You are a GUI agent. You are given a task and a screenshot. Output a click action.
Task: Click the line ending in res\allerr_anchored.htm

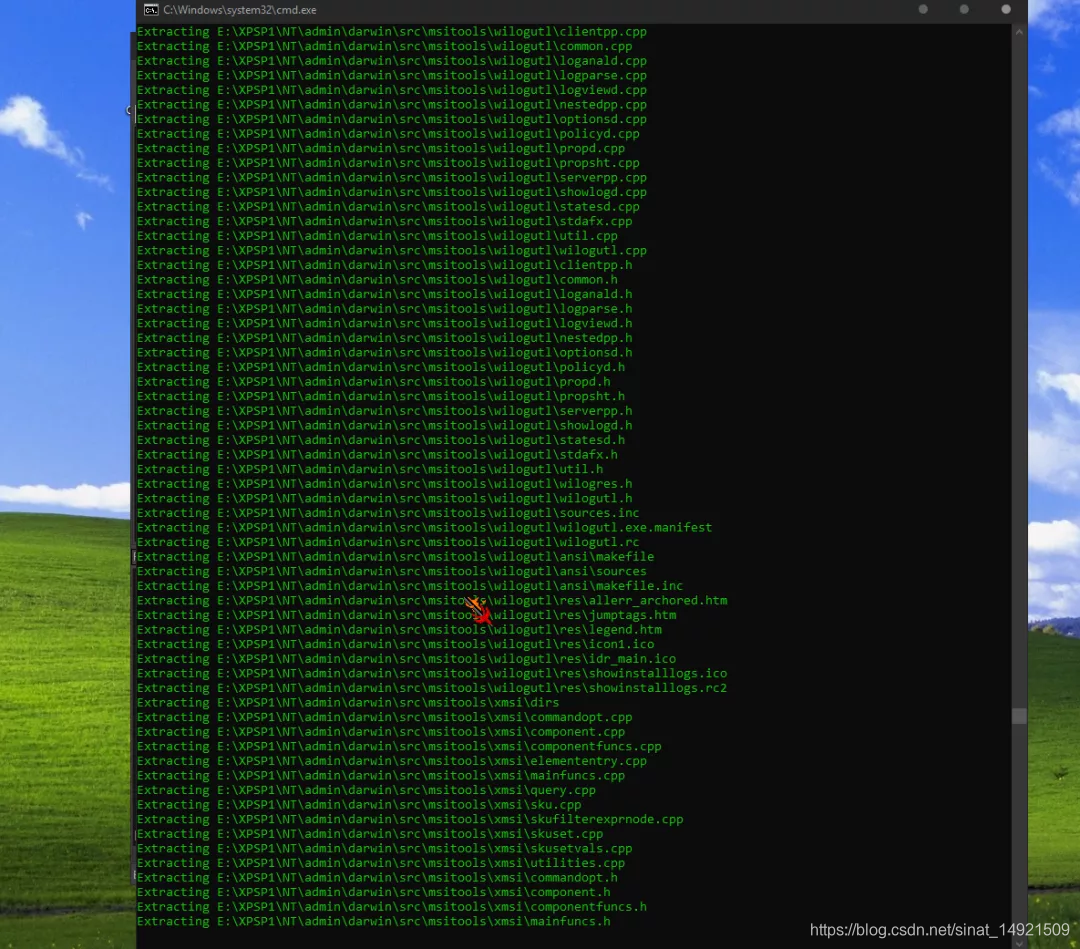tap(432, 601)
